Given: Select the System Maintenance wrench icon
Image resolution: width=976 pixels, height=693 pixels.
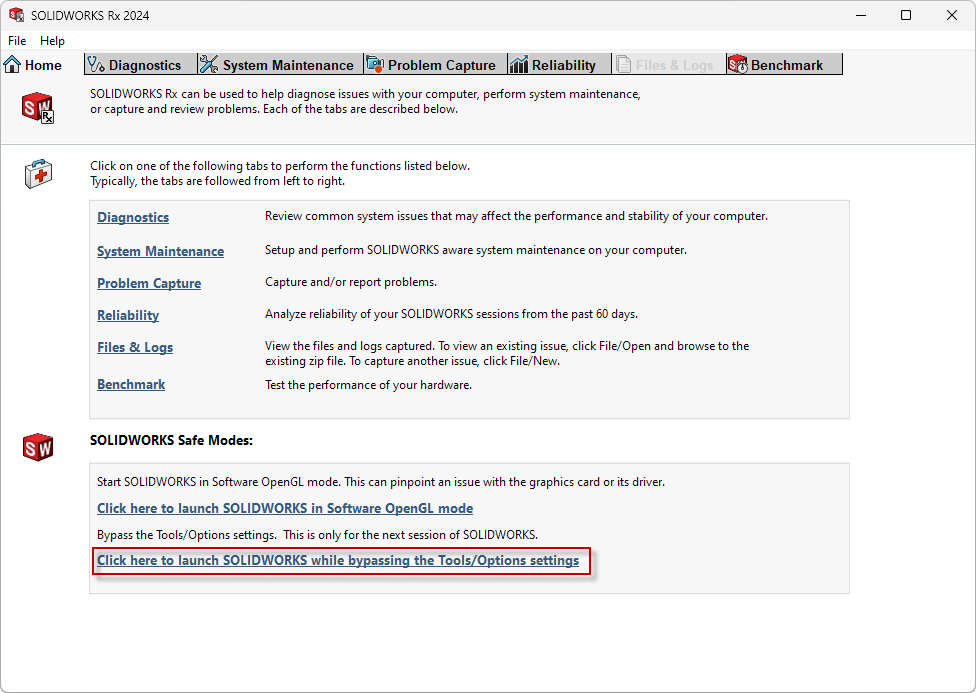Looking at the screenshot, I should (206, 64).
